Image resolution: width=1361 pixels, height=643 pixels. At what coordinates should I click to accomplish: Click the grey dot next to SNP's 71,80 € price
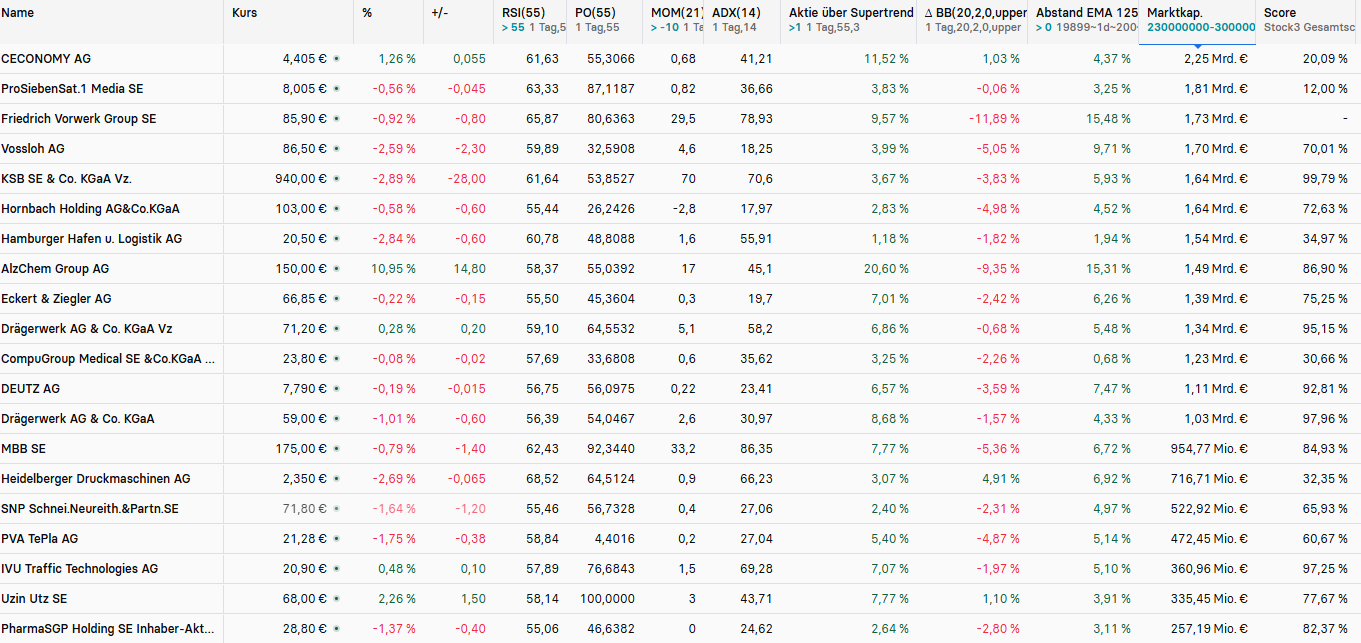click(336, 509)
